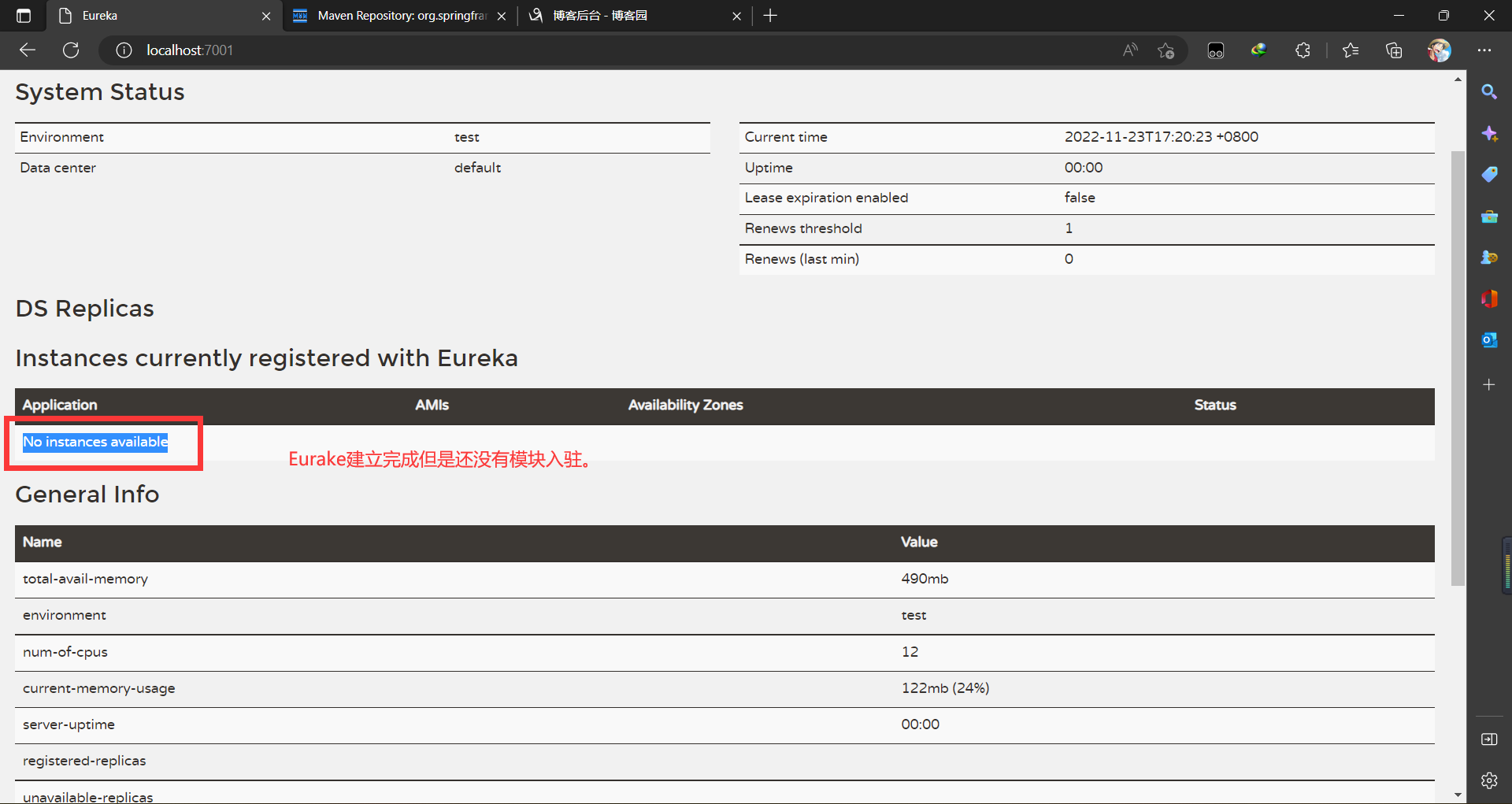Click the 'System Status' heading
Viewport: 1512px width, 804px height.
coord(100,92)
